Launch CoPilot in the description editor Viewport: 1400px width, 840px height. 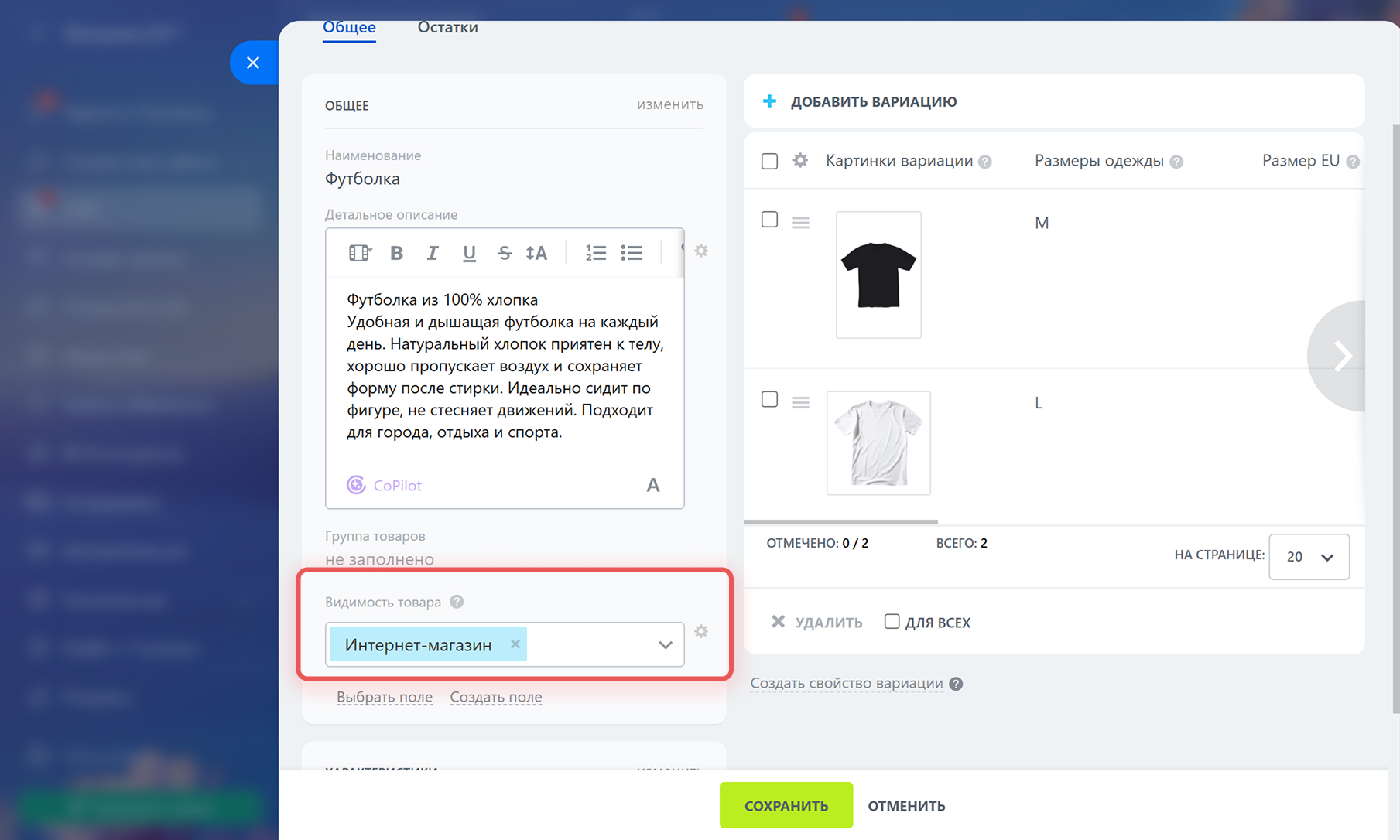[385, 485]
